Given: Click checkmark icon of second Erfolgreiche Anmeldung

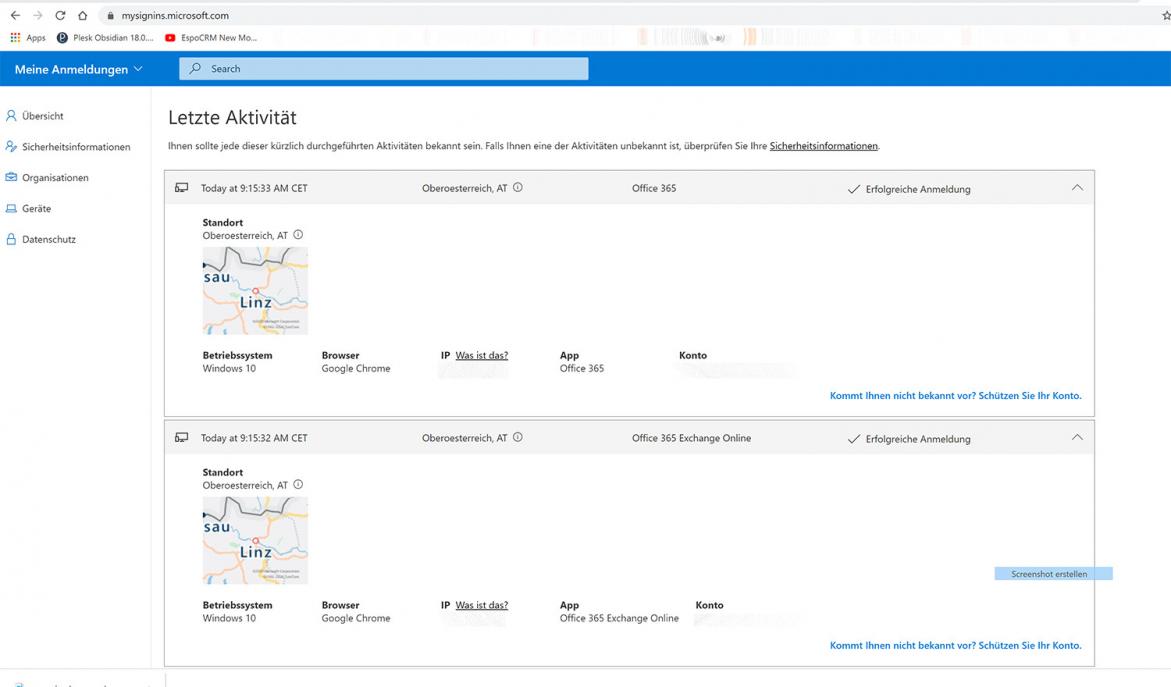Looking at the screenshot, I should pyautogui.click(x=854, y=439).
